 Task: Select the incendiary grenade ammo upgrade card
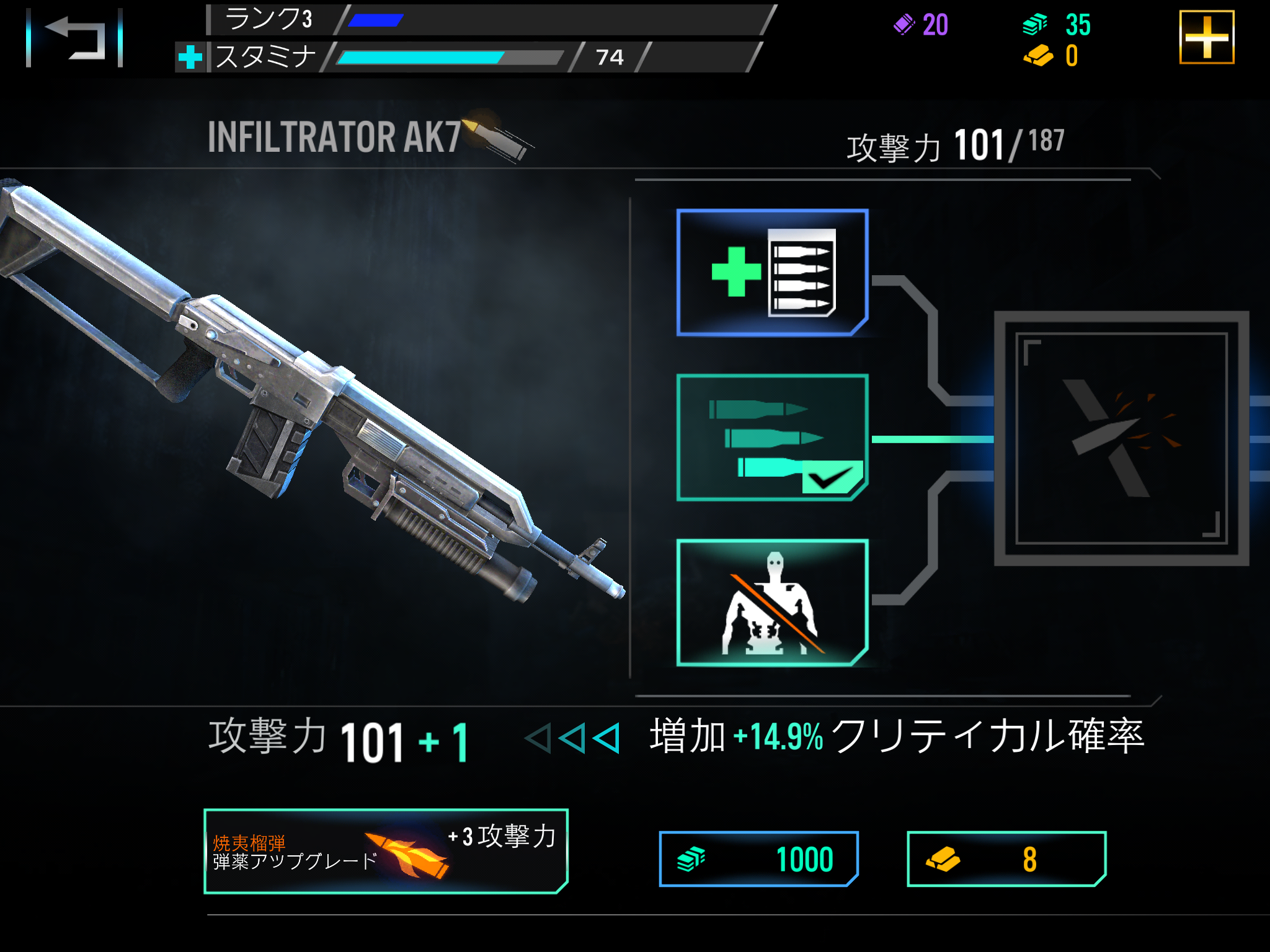point(386,851)
